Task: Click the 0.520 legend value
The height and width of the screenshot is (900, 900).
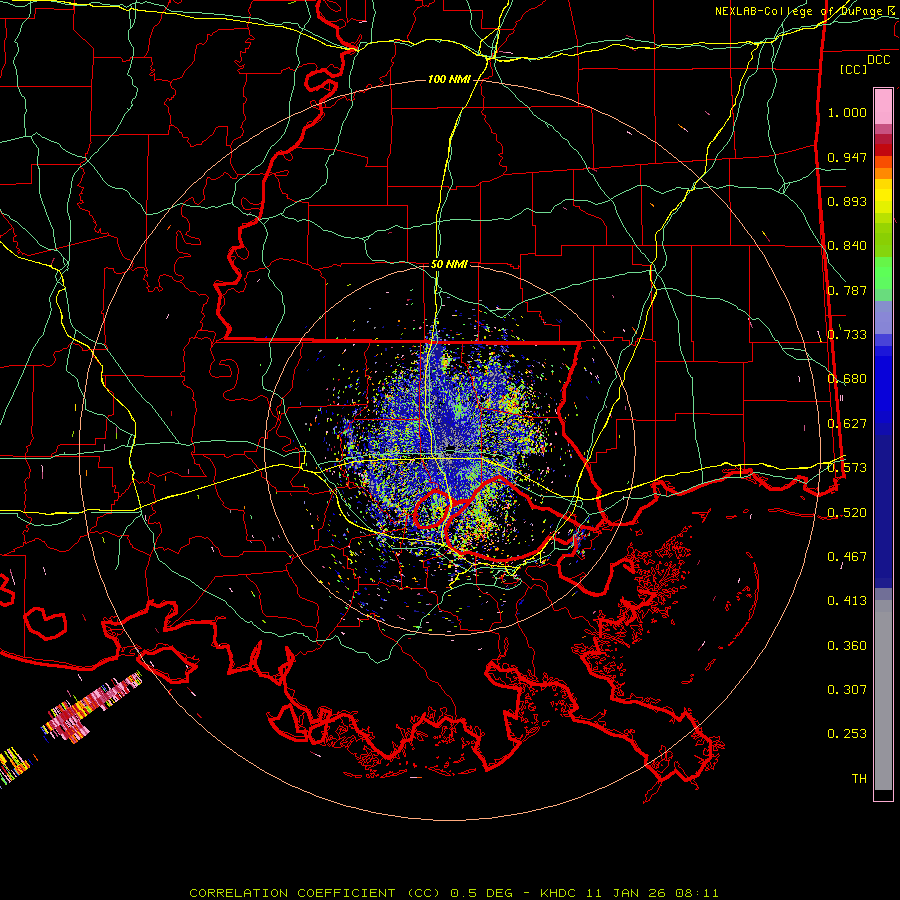Action: 847,513
